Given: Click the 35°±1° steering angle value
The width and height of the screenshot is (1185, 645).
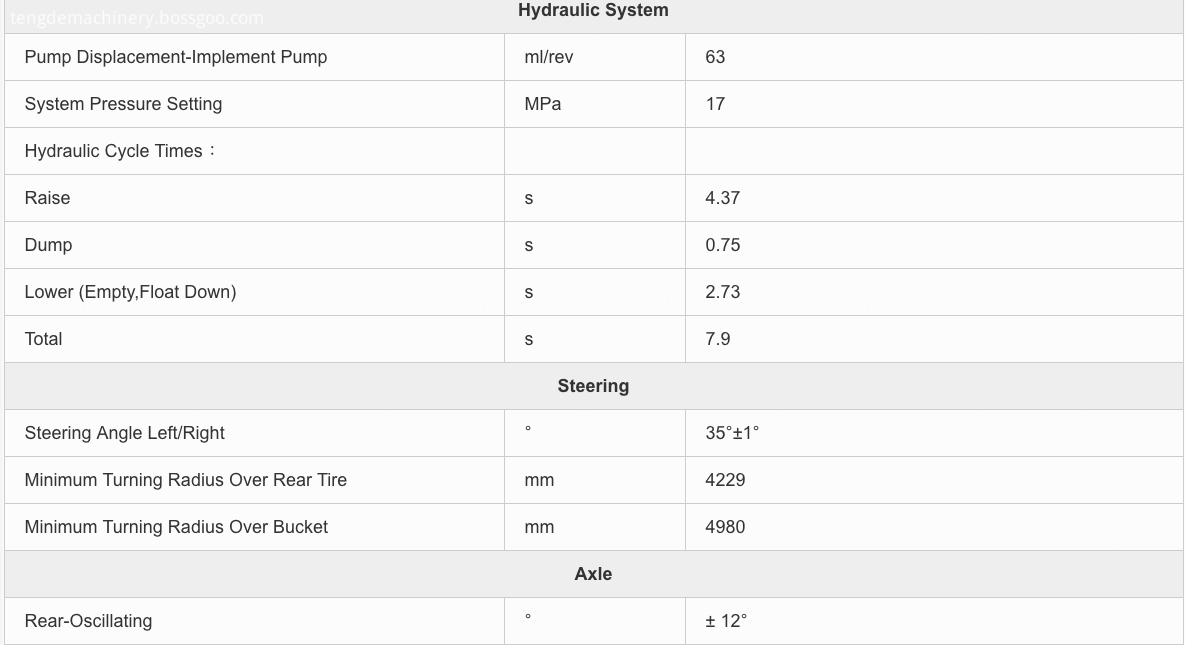Looking at the screenshot, I should [x=732, y=433].
